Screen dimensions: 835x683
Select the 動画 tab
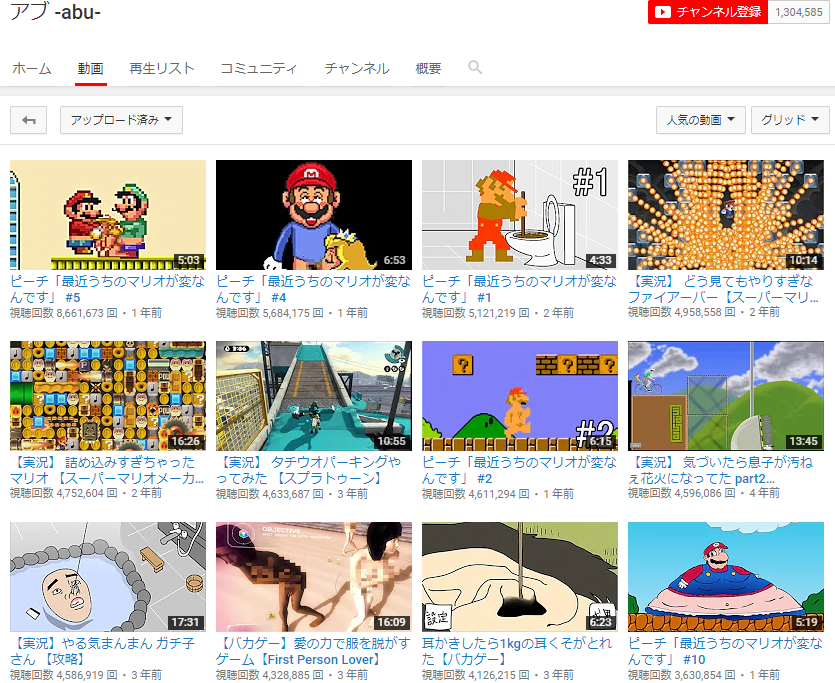point(91,69)
